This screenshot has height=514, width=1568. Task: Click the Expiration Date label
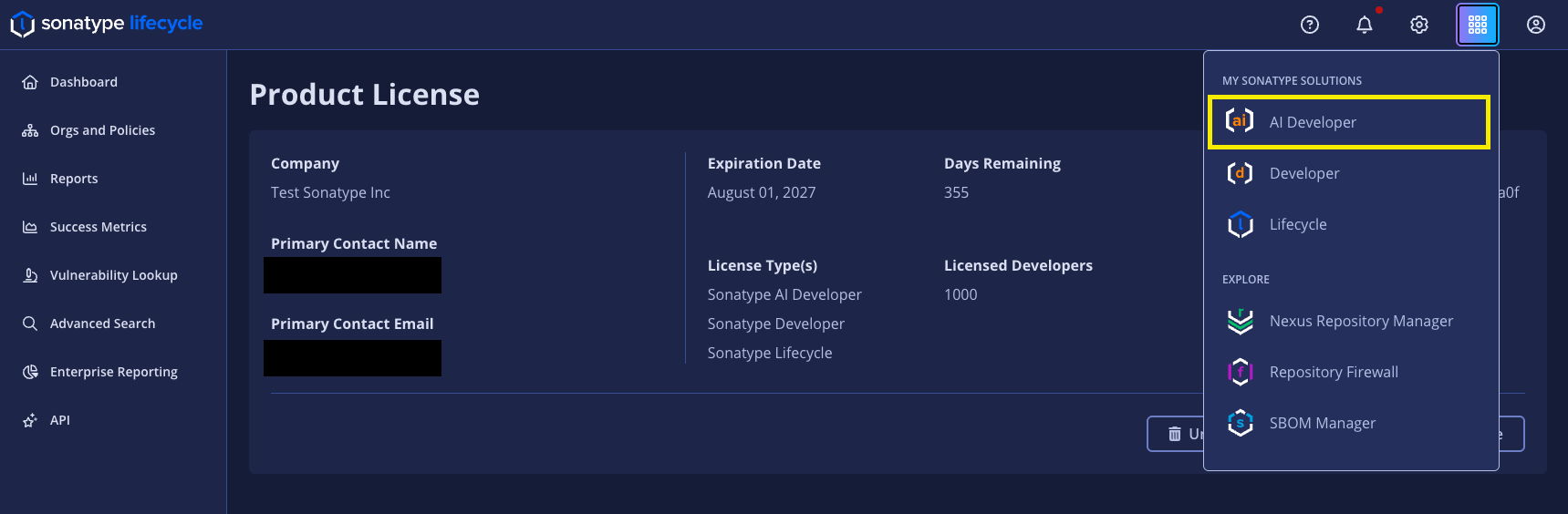pos(764,163)
